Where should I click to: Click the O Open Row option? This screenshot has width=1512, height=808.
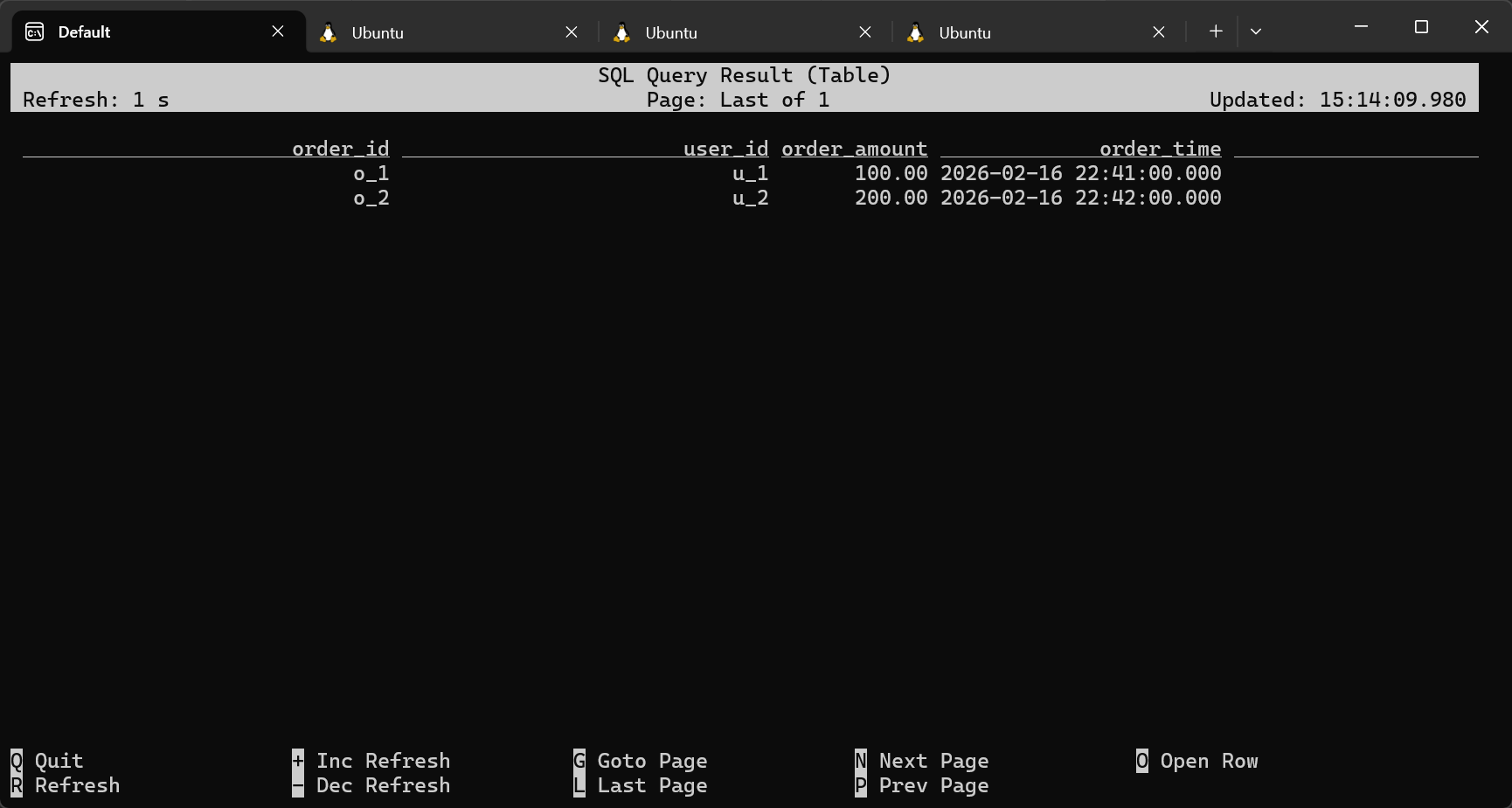tap(1197, 761)
